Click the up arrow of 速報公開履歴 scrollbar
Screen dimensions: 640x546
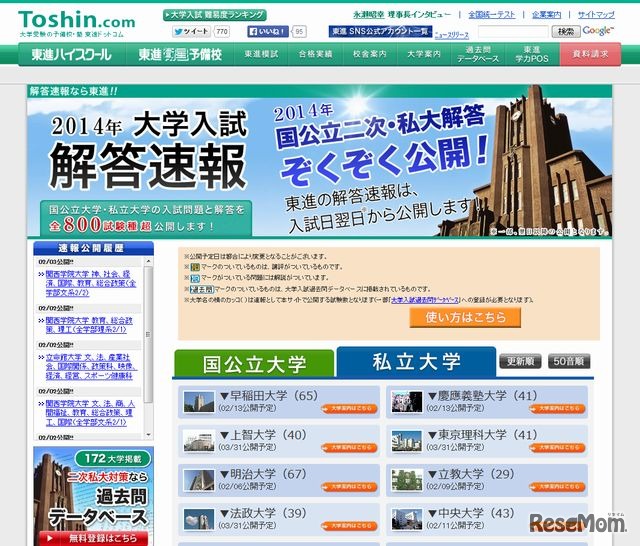(148, 261)
